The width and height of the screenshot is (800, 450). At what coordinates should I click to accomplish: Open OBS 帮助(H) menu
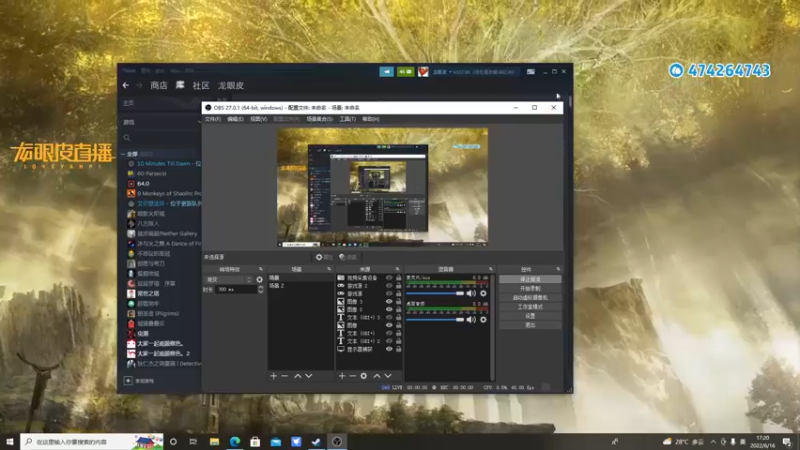[x=371, y=119]
